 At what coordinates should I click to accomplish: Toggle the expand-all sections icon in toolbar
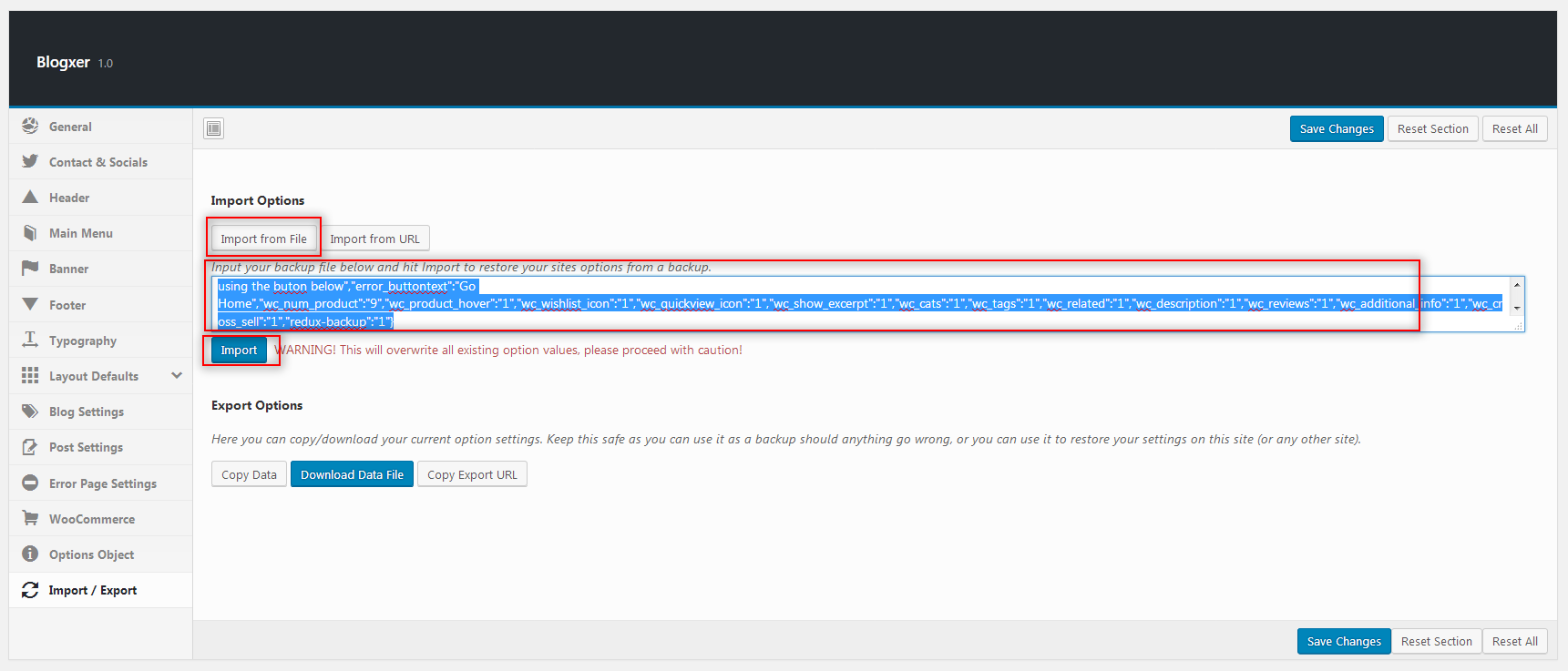coord(213,128)
